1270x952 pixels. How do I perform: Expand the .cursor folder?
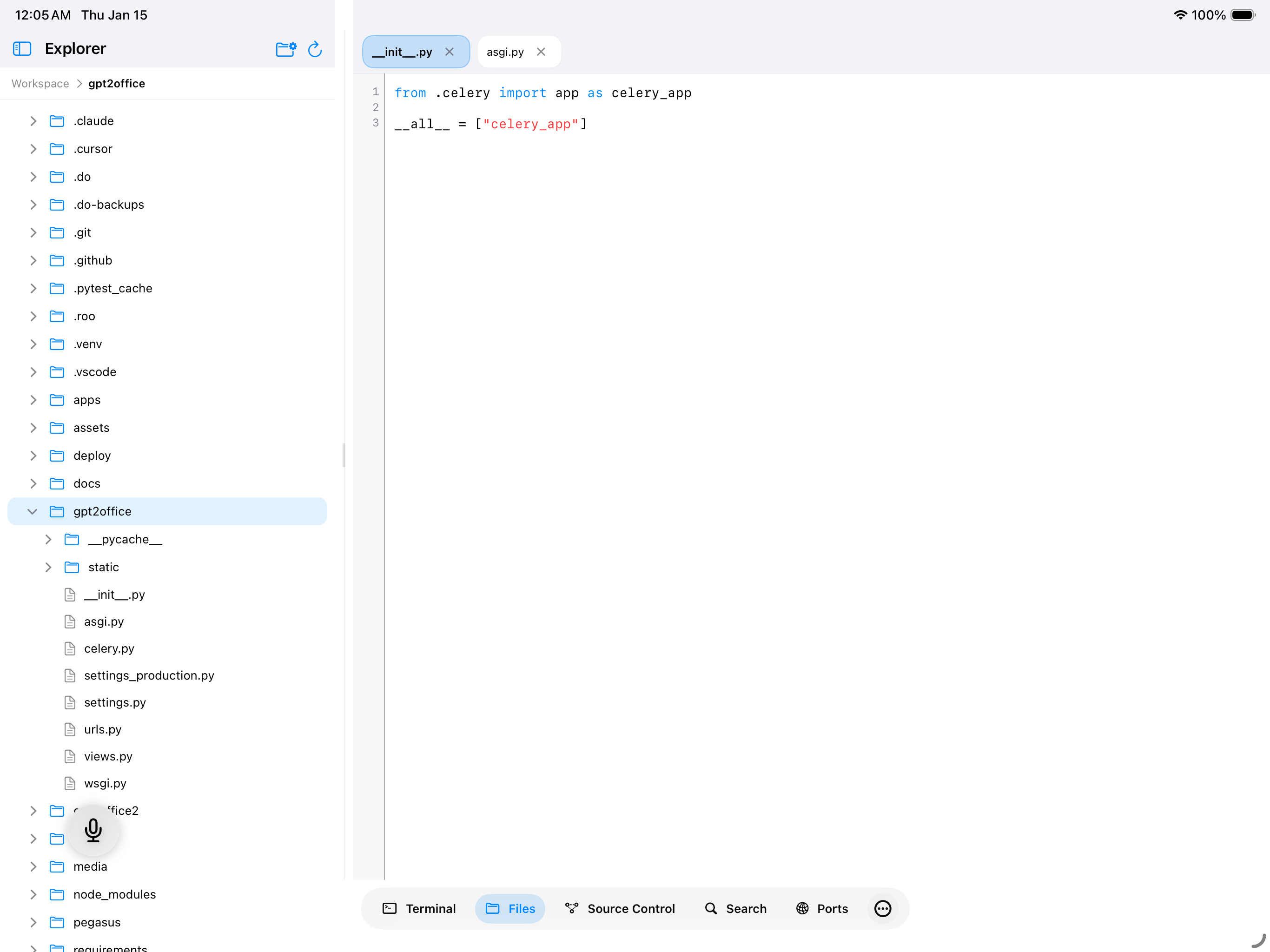point(33,149)
